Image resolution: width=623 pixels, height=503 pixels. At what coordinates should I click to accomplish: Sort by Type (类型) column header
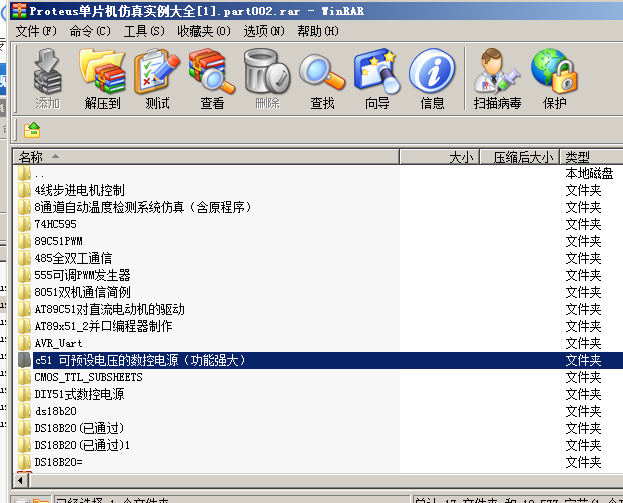(x=592, y=157)
